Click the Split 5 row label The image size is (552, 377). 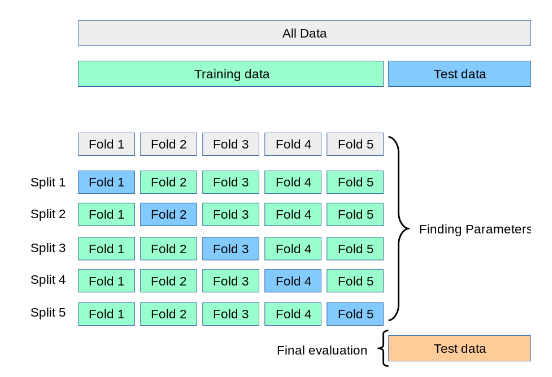(x=48, y=313)
